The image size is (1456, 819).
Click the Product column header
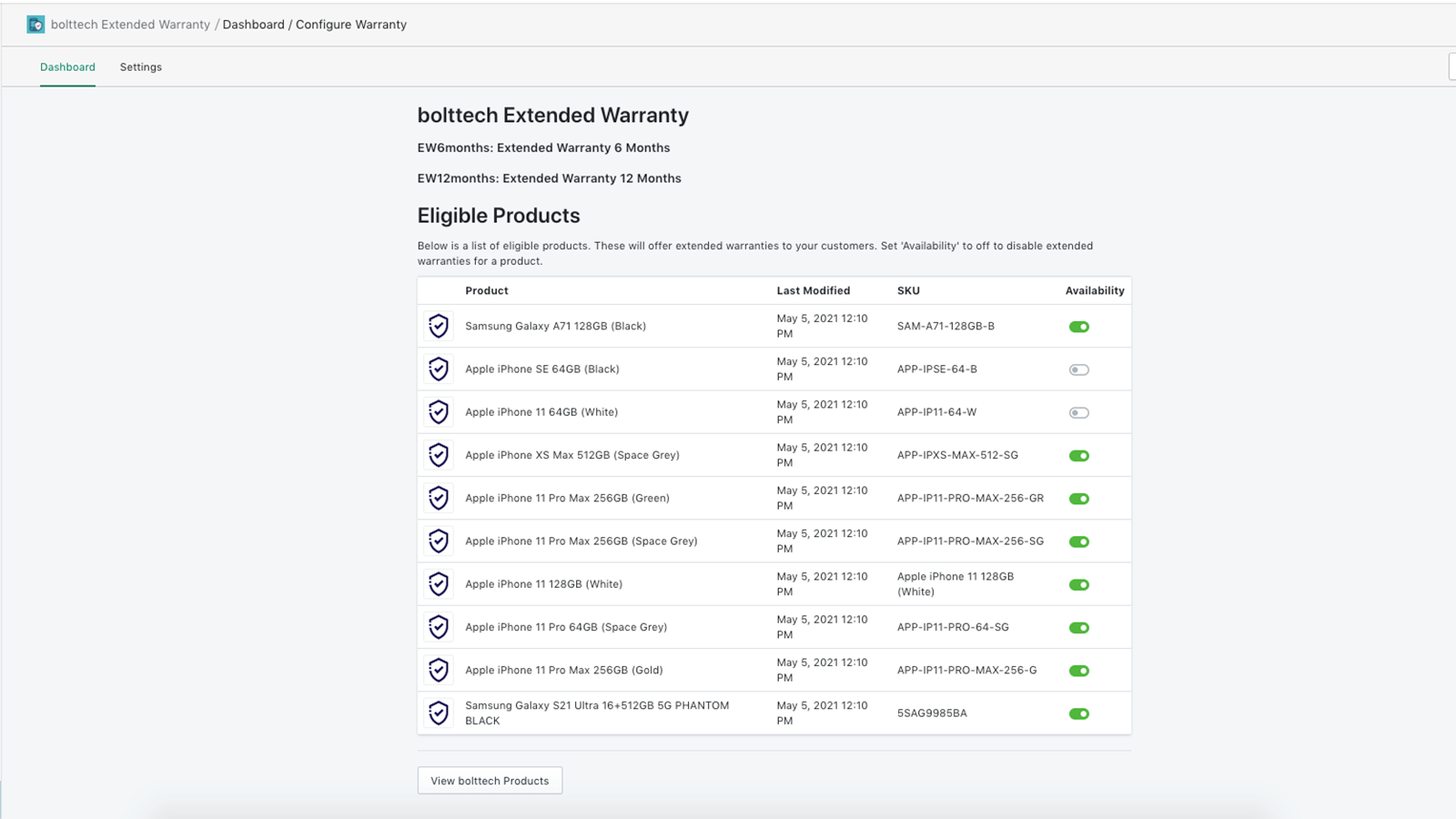[x=487, y=290]
